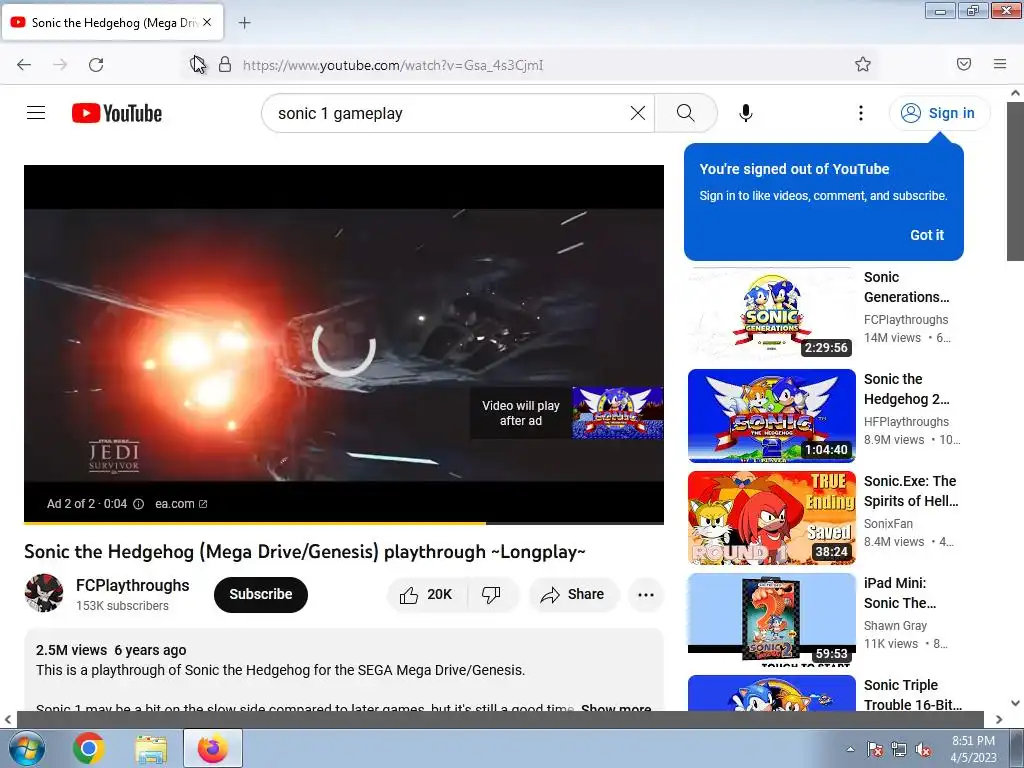Click the magnifier search button
The image size is (1024, 768).
[x=686, y=113]
